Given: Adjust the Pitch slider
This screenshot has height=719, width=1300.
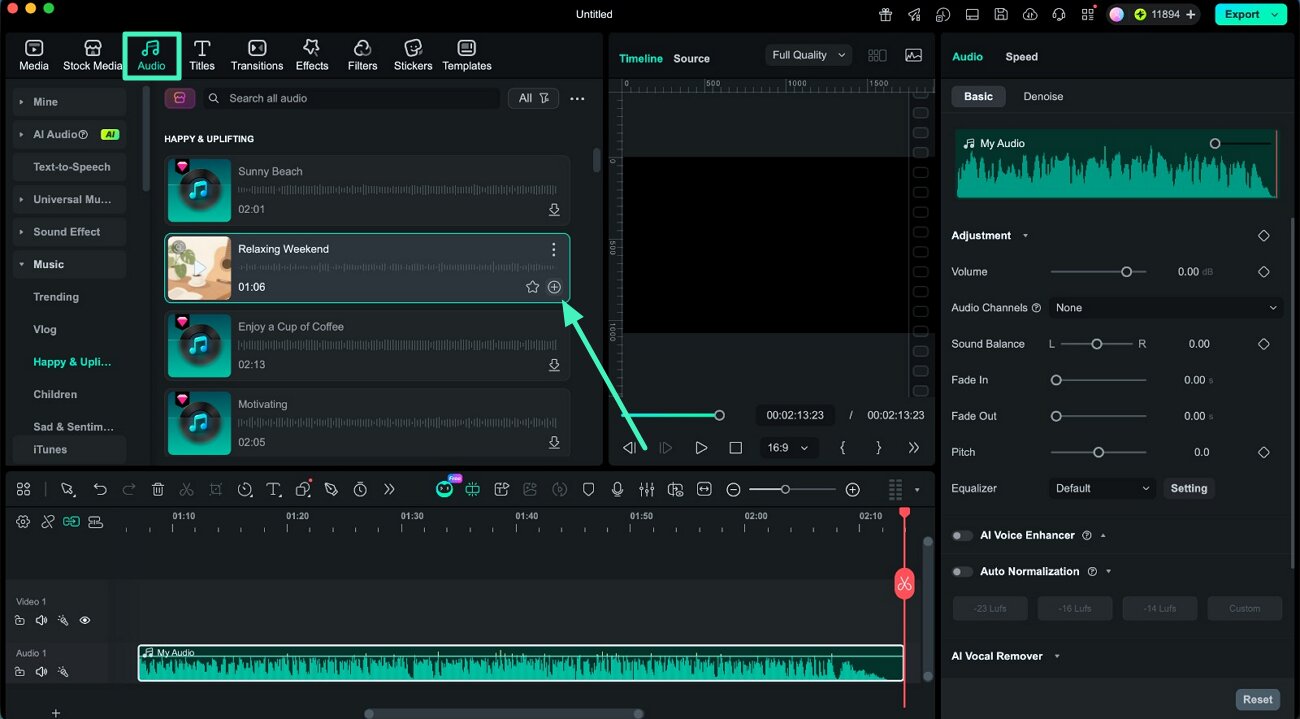Looking at the screenshot, I should [1098, 452].
